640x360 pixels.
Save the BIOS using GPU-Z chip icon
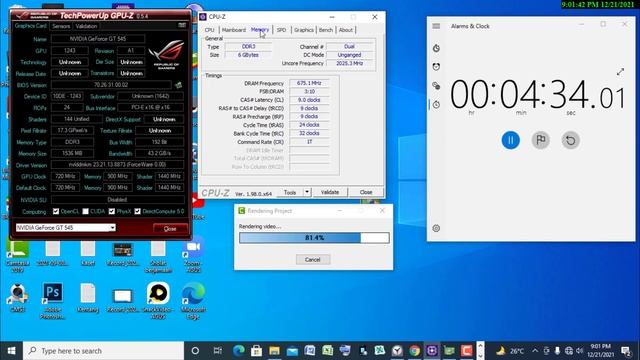point(178,85)
